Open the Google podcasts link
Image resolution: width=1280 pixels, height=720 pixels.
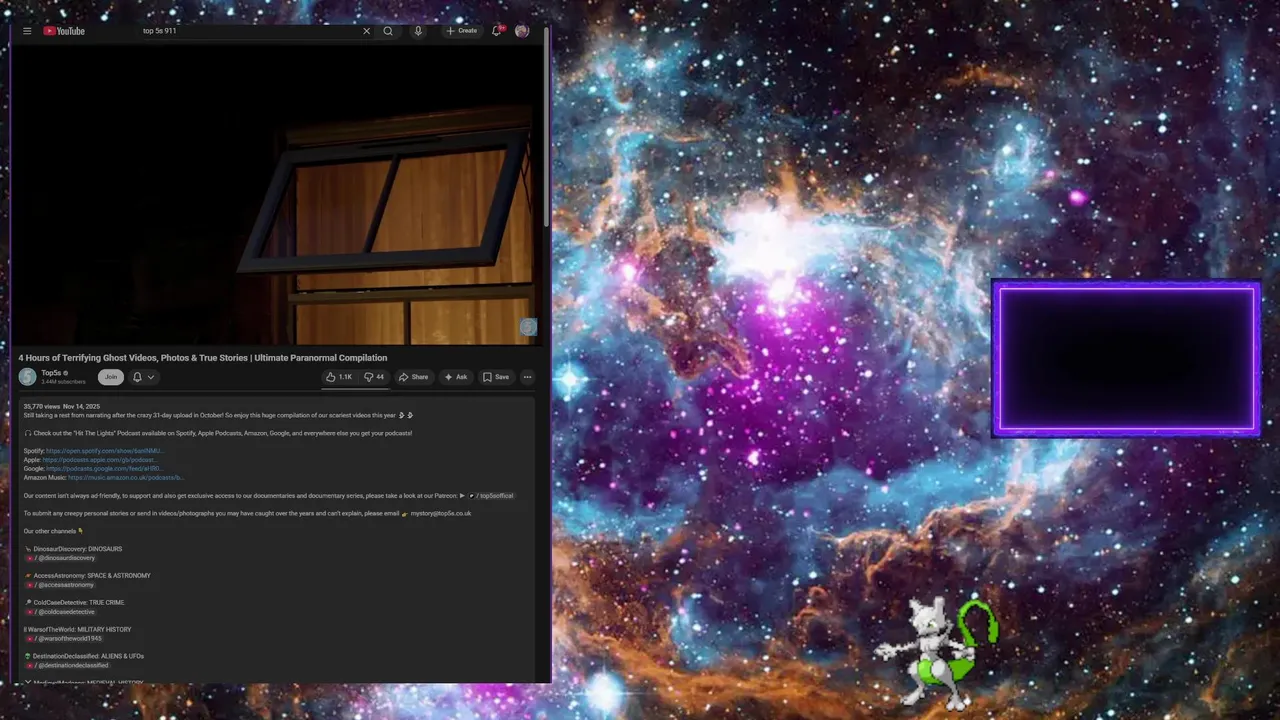pyautogui.click(x=105, y=469)
